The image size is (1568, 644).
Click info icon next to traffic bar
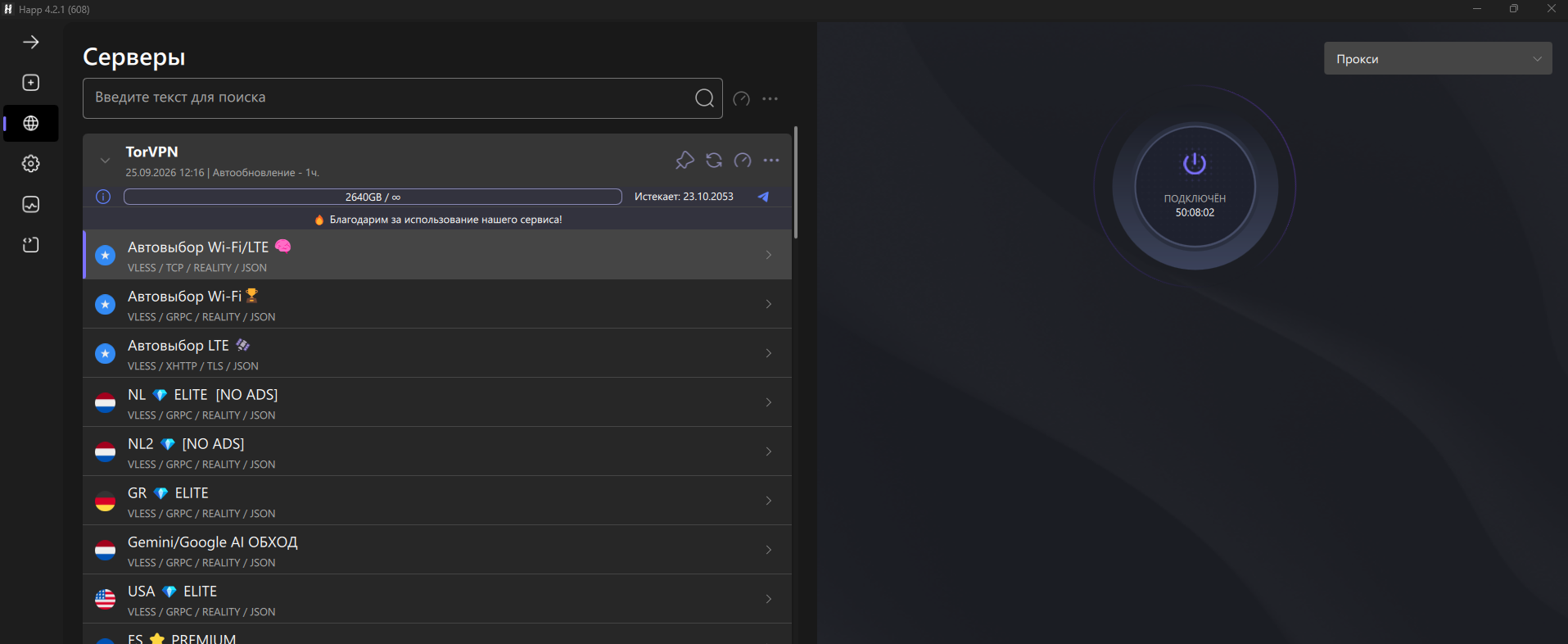[x=103, y=197]
